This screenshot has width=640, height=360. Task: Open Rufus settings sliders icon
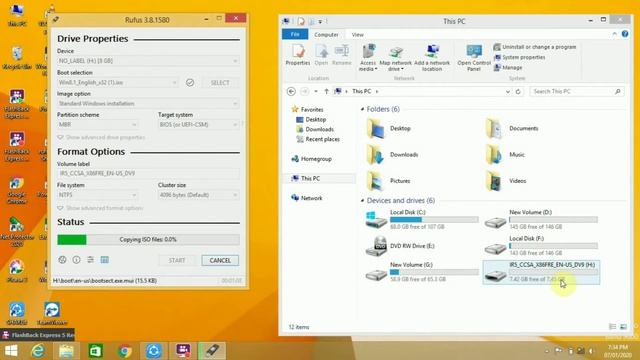[x=91, y=260]
